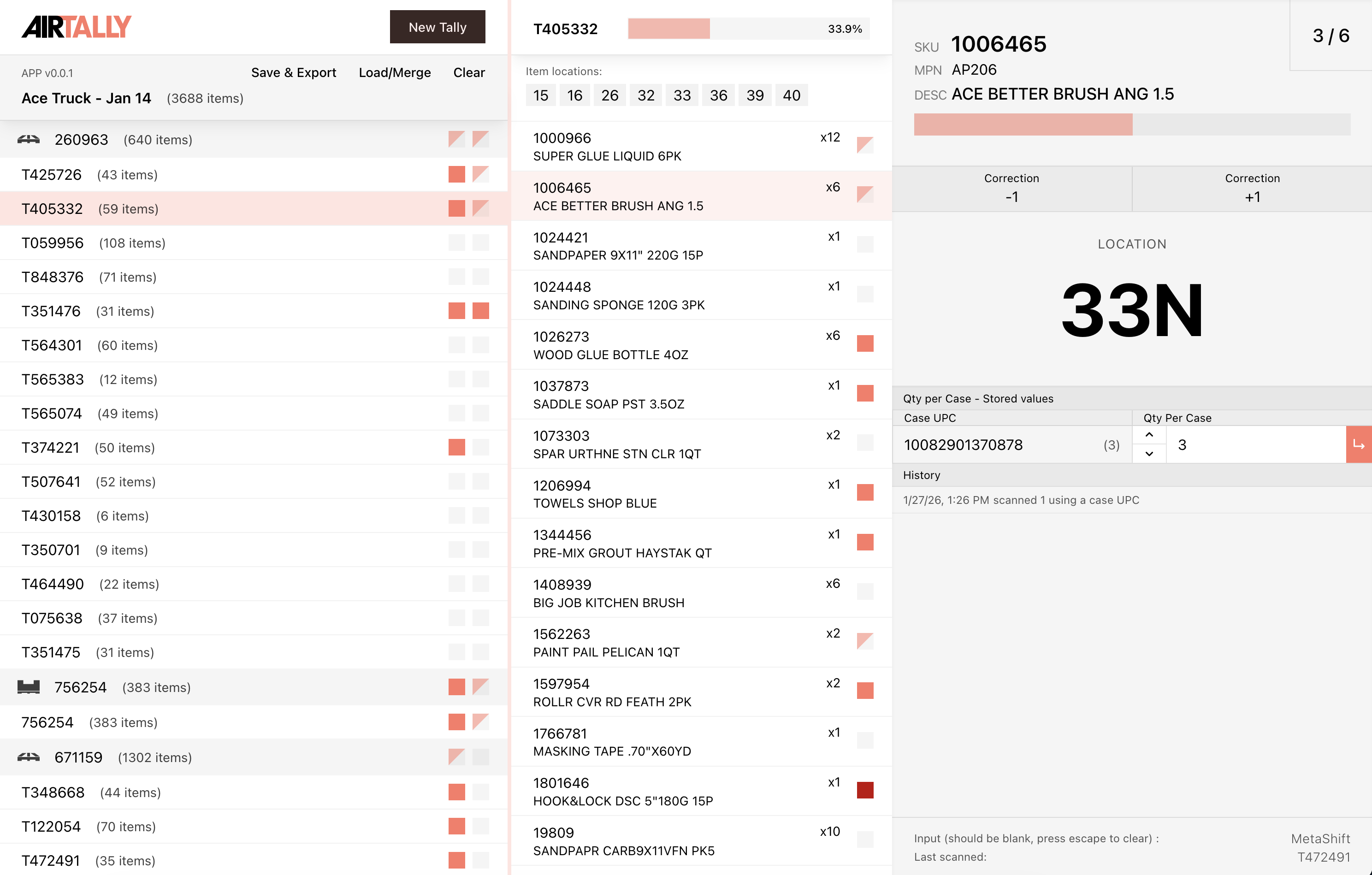Open Save & Export
This screenshot has height=875, width=1372.
pos(293,72)
